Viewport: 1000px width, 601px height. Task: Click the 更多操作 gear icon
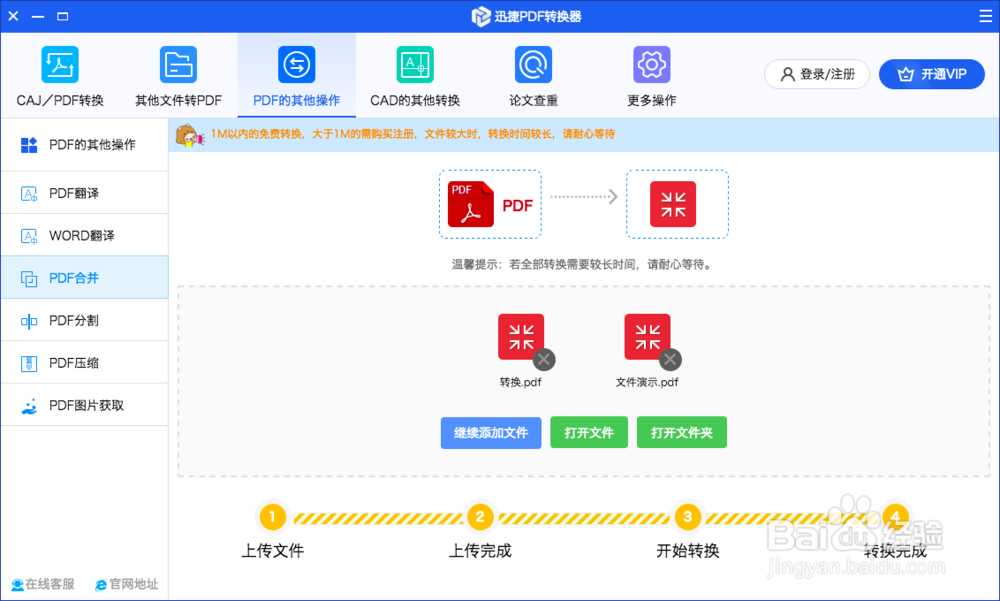pos(651,63)
